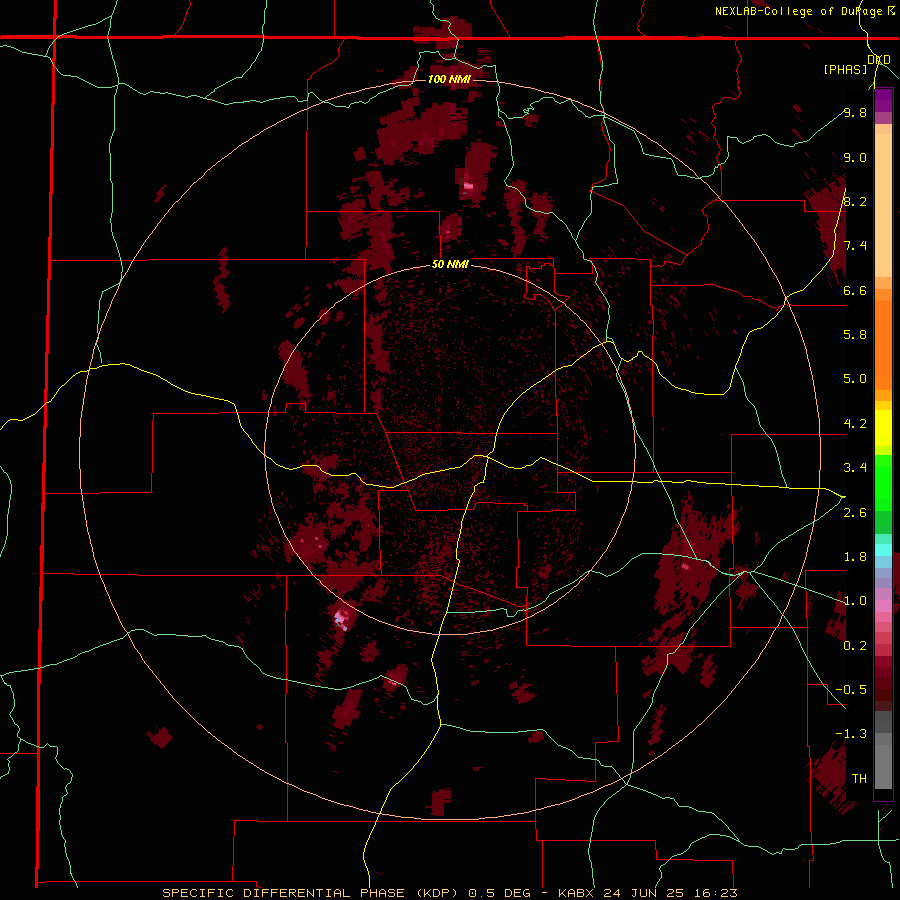
Task: Click the 0.2 legend value
Action: [855, 646]
